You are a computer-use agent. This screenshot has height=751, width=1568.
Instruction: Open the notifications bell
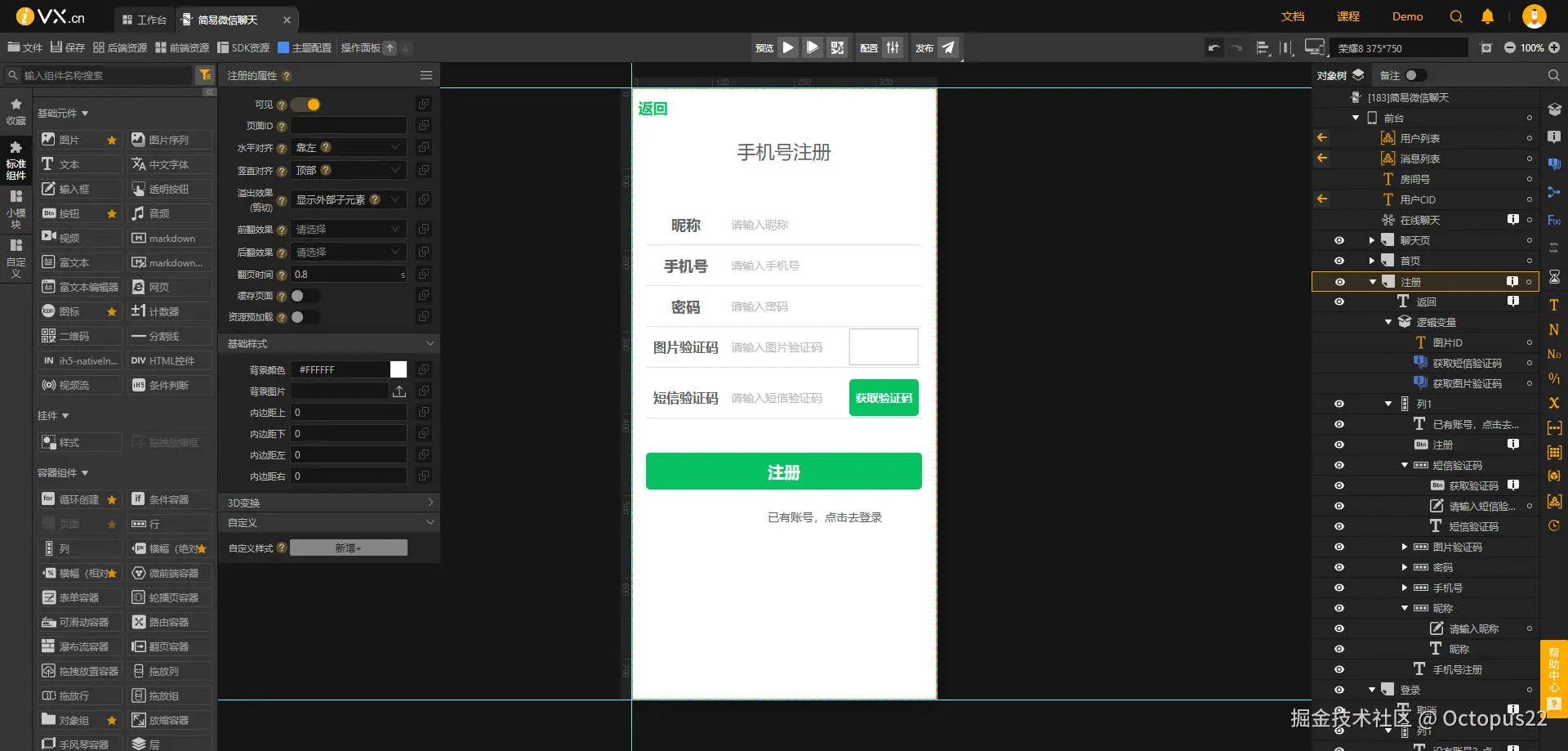tap(1487, 16)
